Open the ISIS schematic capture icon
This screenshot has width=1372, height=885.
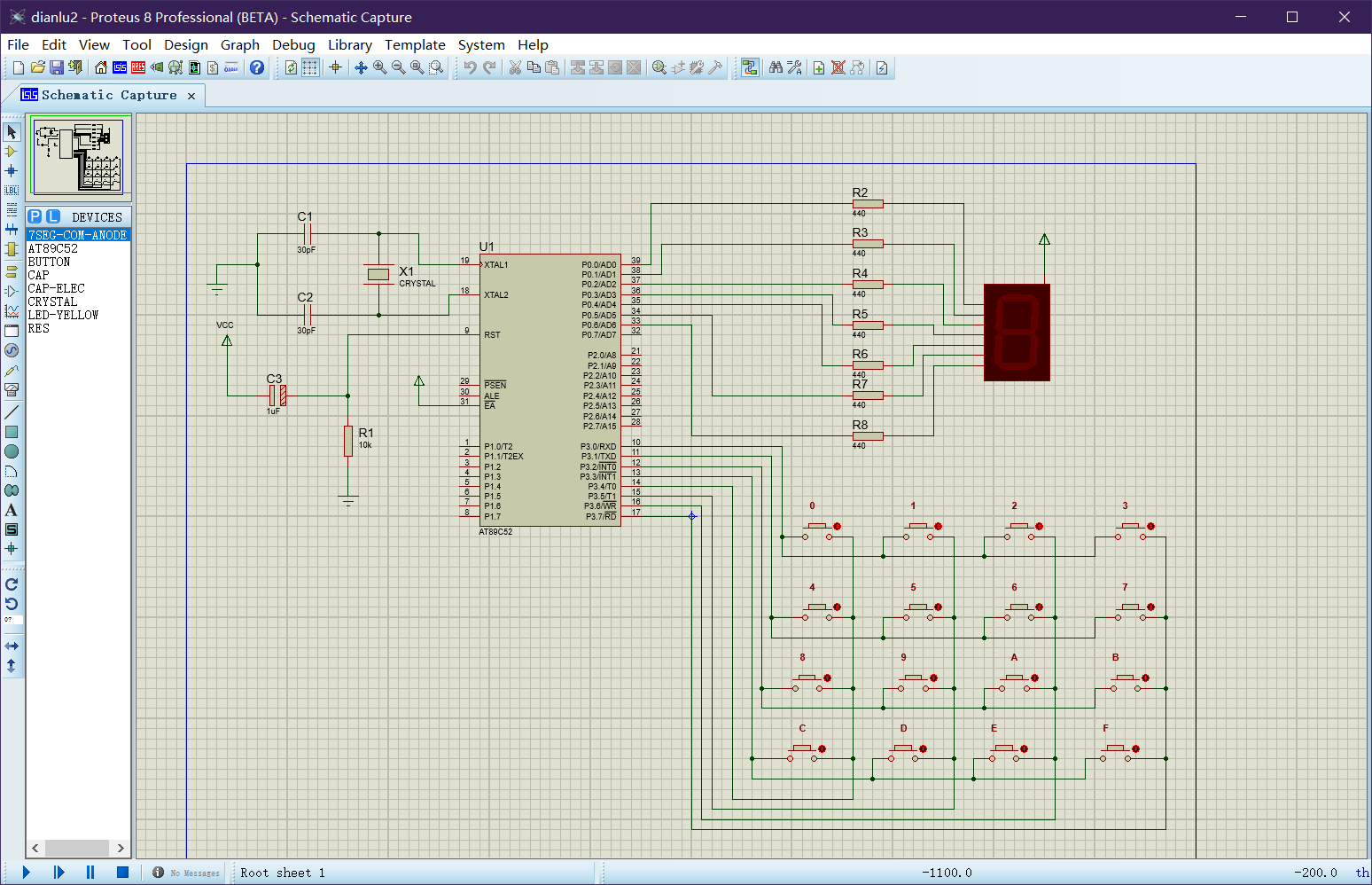click(x=120, y=67)
